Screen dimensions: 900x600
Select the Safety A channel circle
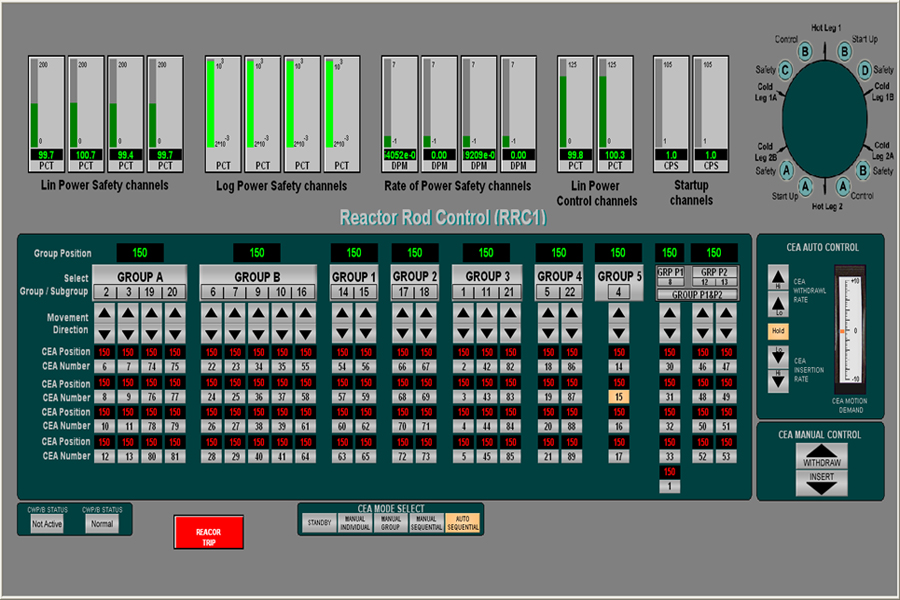786,170
